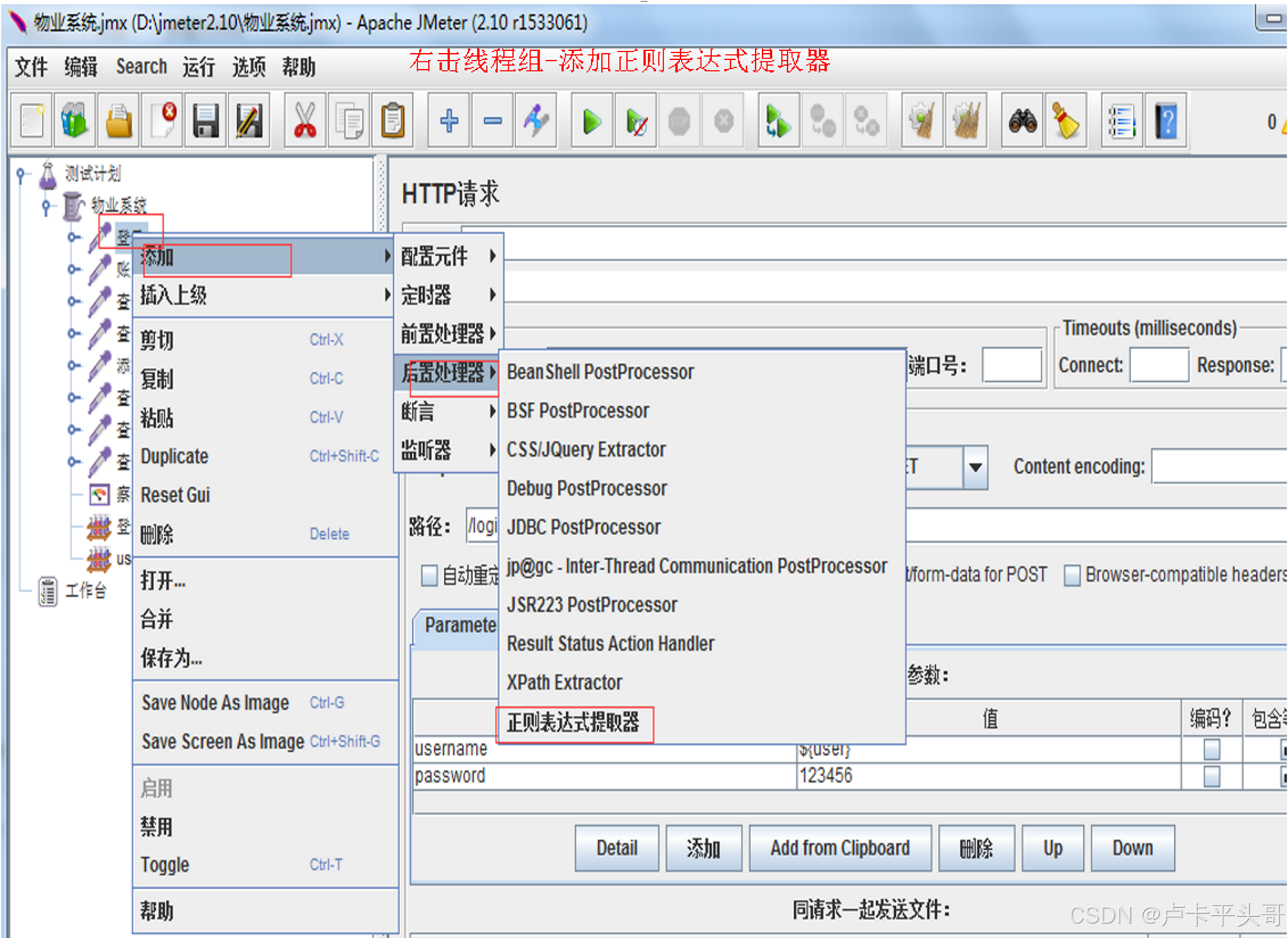The image size is (1288, 938).
Task: Select the 工作台 tree node
Action: pyautogui.click(x=86, y=591)
